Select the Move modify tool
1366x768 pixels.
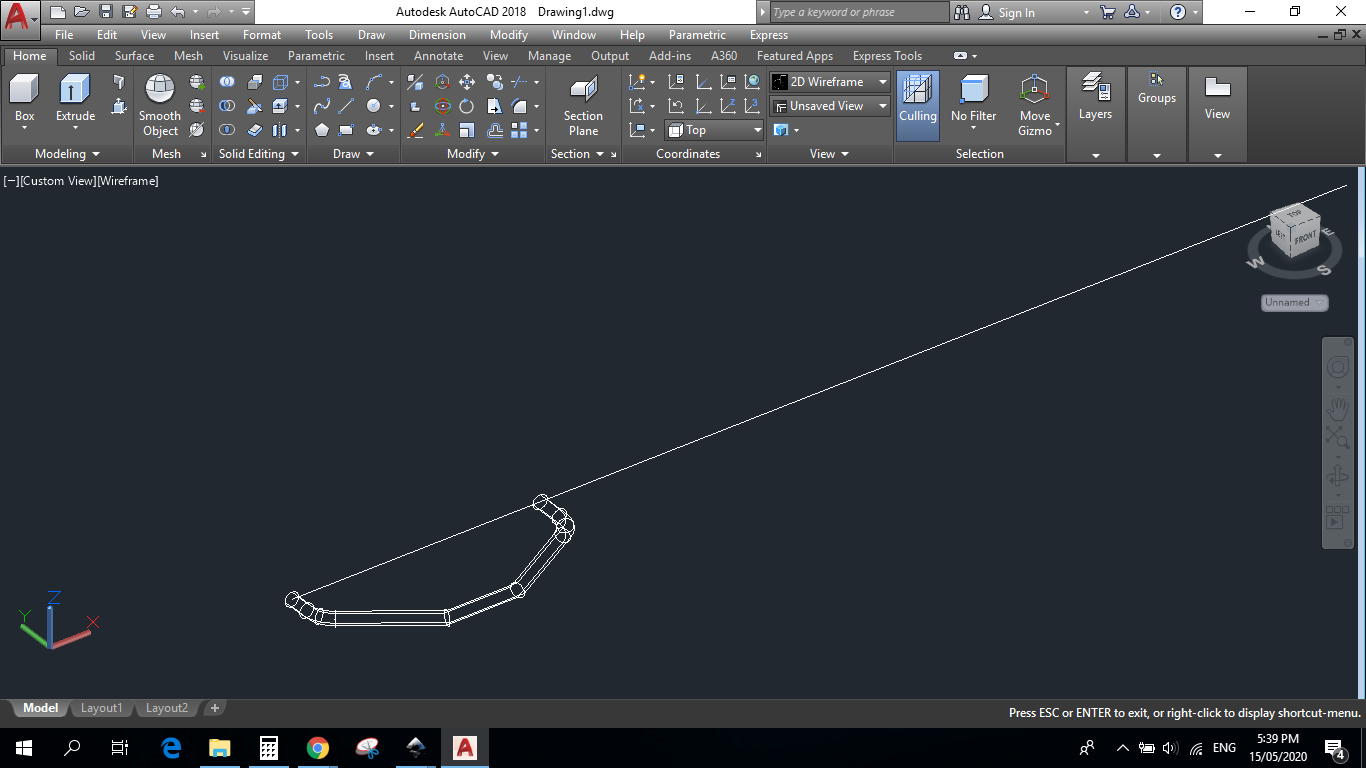[x=467, y=82]
